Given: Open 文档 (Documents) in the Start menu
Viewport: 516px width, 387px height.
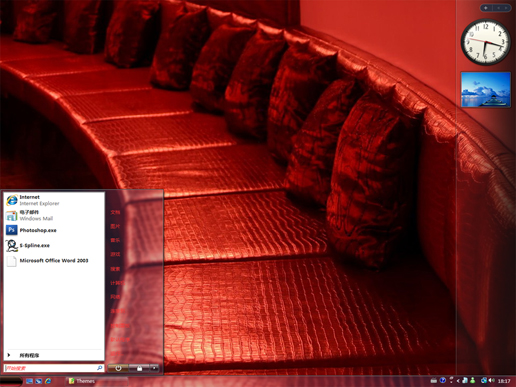Looking at the screenshot, I should click(115, 212).
